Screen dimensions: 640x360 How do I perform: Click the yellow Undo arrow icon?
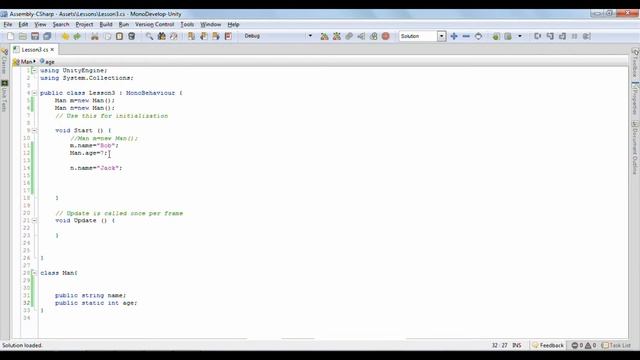[65, 36]
